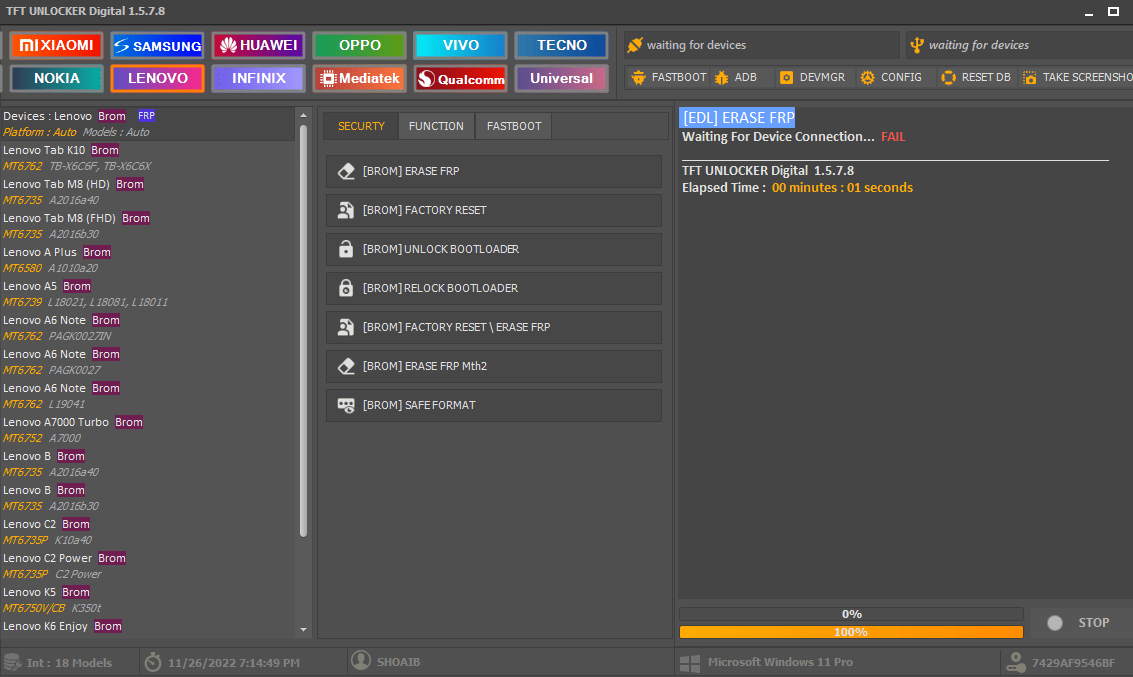
Task: Start [BROM] UNLOCK BOOTLOADER
Action: click(x=493, y=249)
